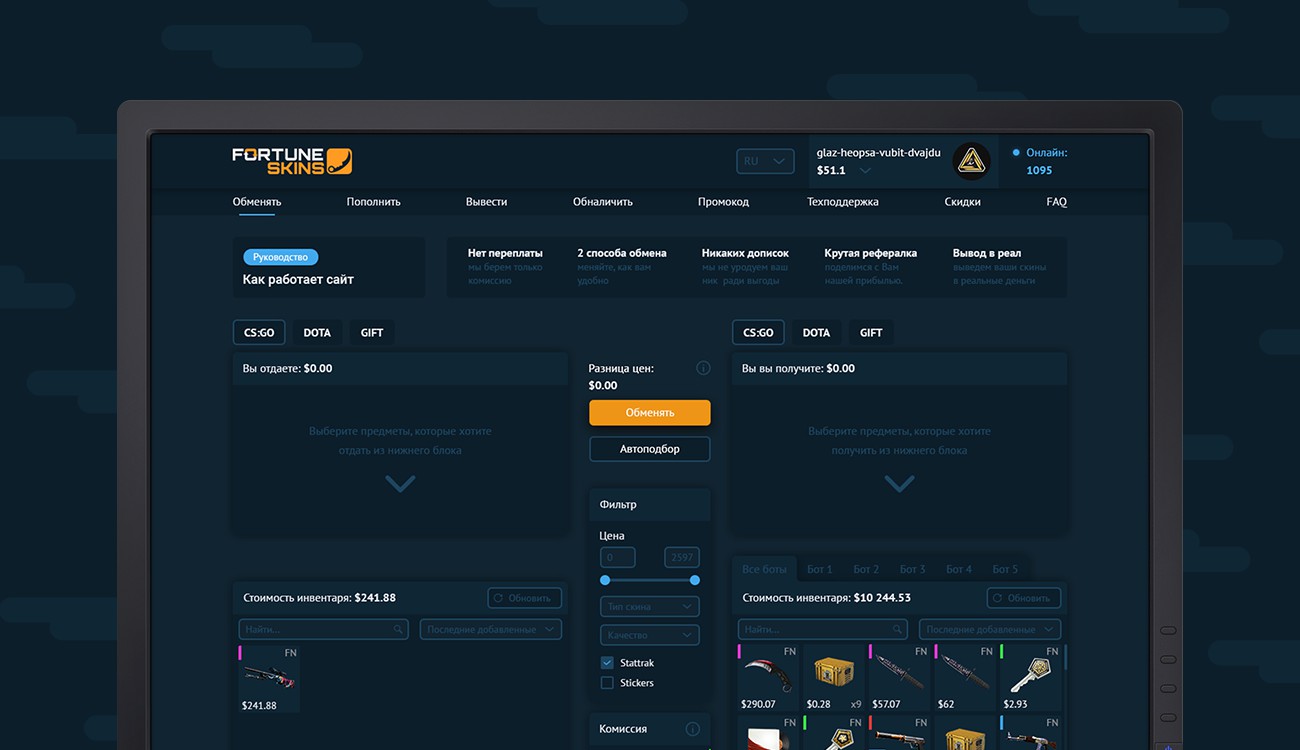Image resolution: width=1300 pixels, height=750 pixels.
Task: Select CS:GO tab above Вы отдаете
Action: (x=259, y=333)
